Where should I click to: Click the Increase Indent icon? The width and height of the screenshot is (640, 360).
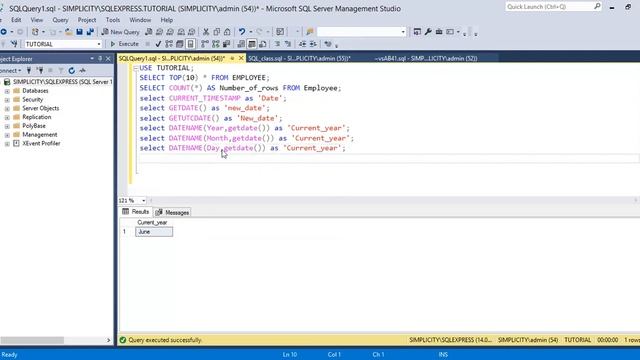[313, 44]
